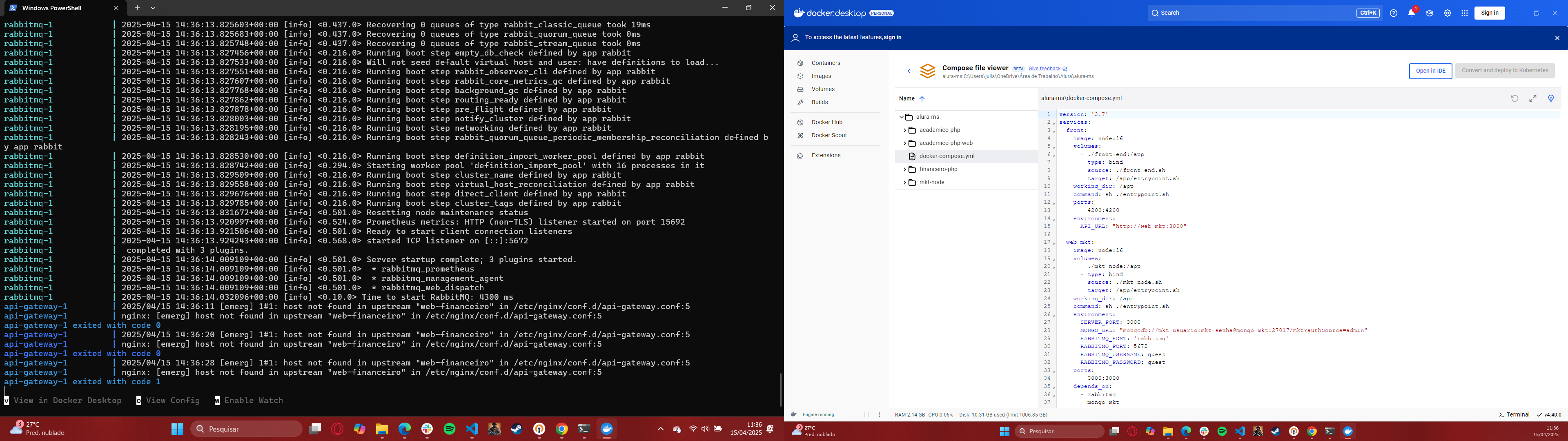Sort files by Name using arrow
The width and height of the screenshot is (1568, 441).
pos(922,99)
